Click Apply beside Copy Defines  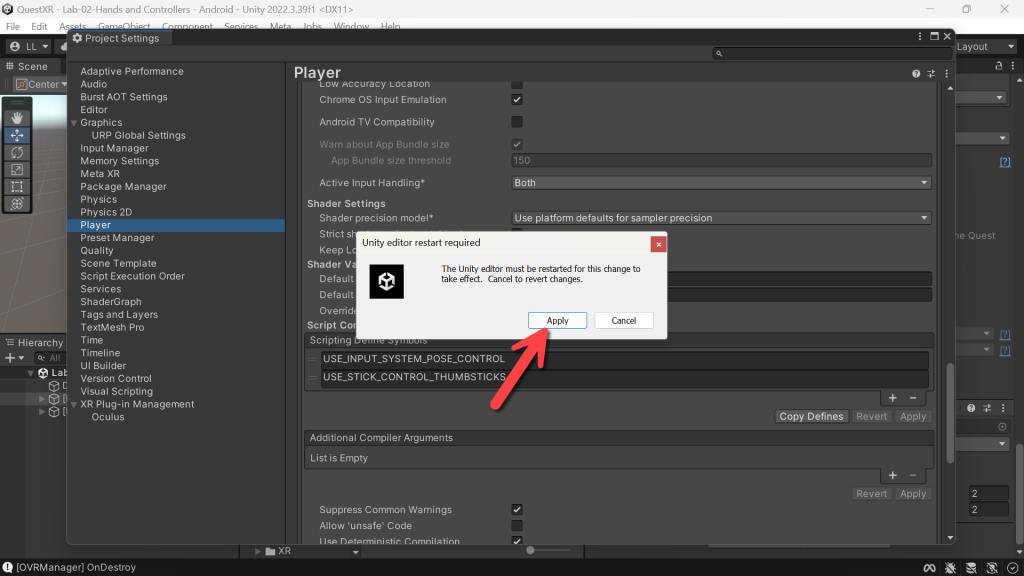913,417
